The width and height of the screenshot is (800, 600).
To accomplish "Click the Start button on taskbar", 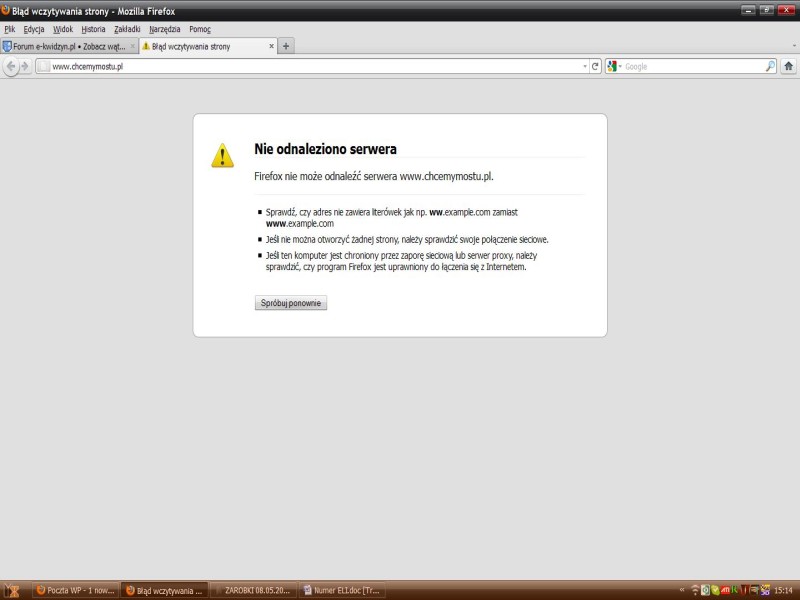I will 12,590.
